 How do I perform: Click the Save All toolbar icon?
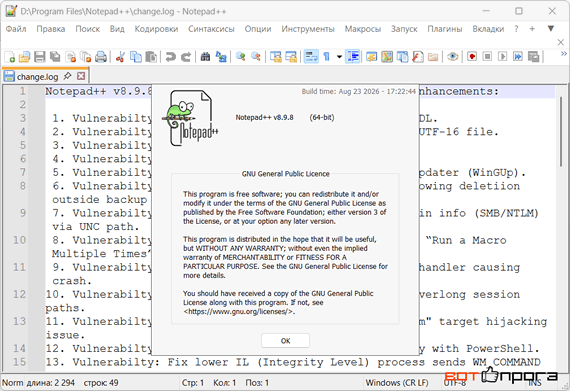coord(55,57)
